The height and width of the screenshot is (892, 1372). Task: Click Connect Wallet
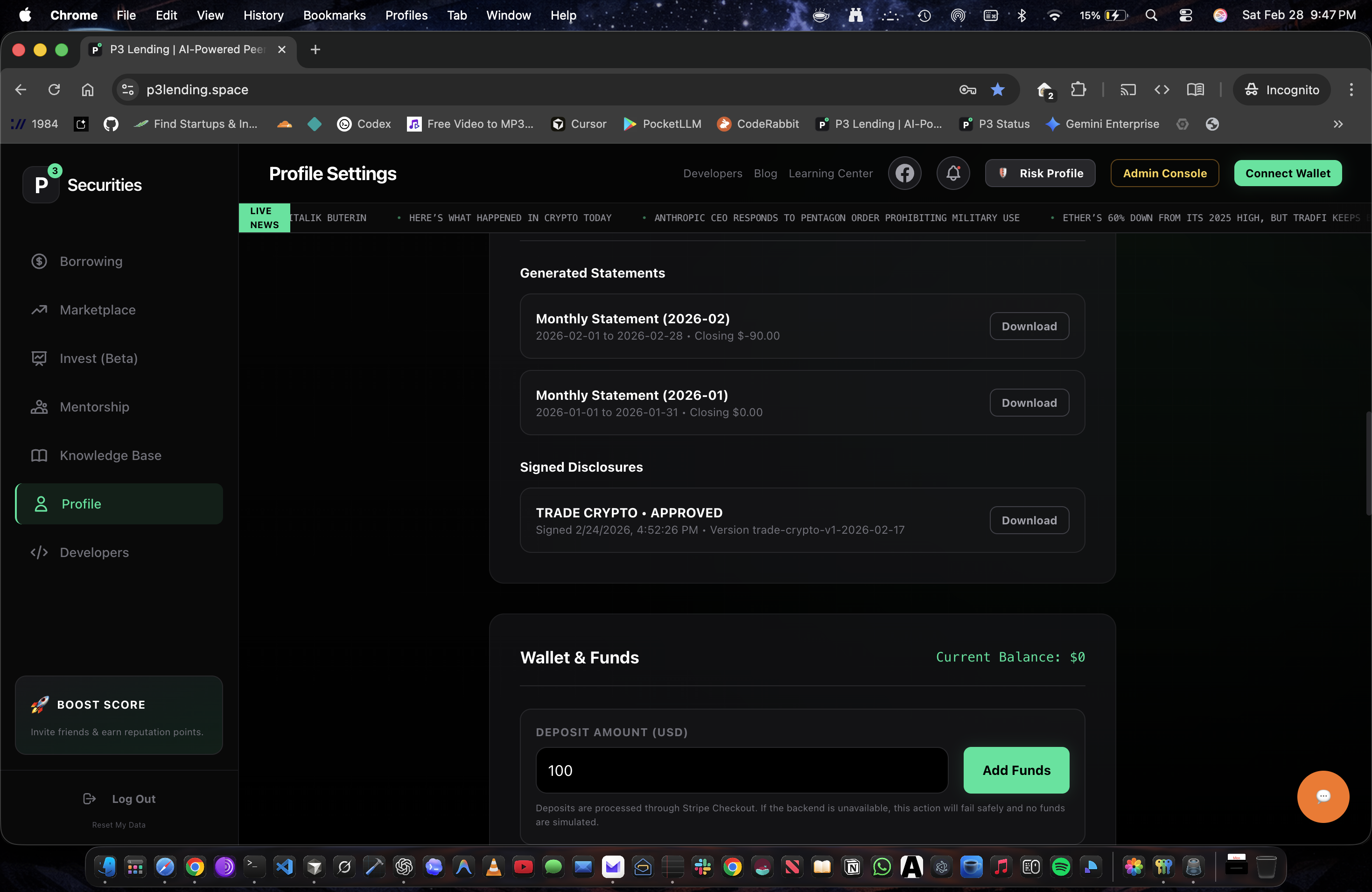(1288, 173)
